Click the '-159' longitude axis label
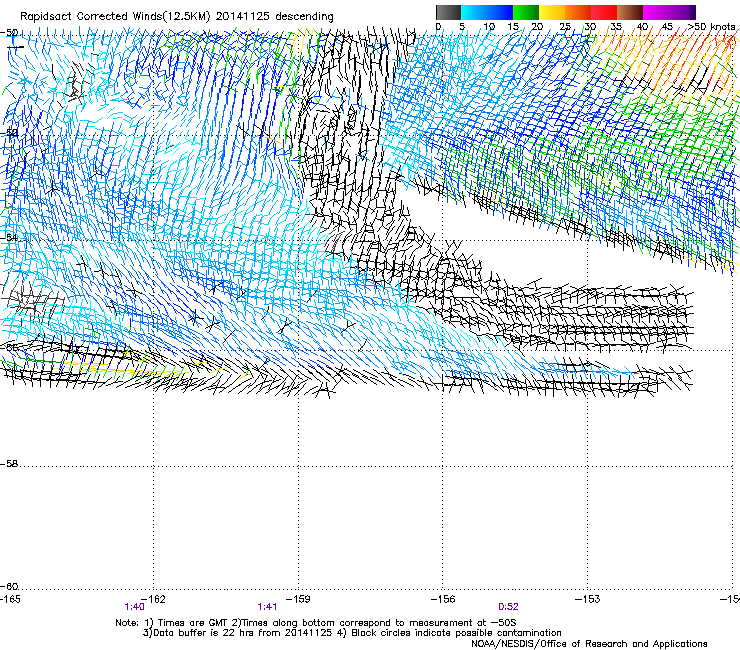 click(x=298, y=599)
